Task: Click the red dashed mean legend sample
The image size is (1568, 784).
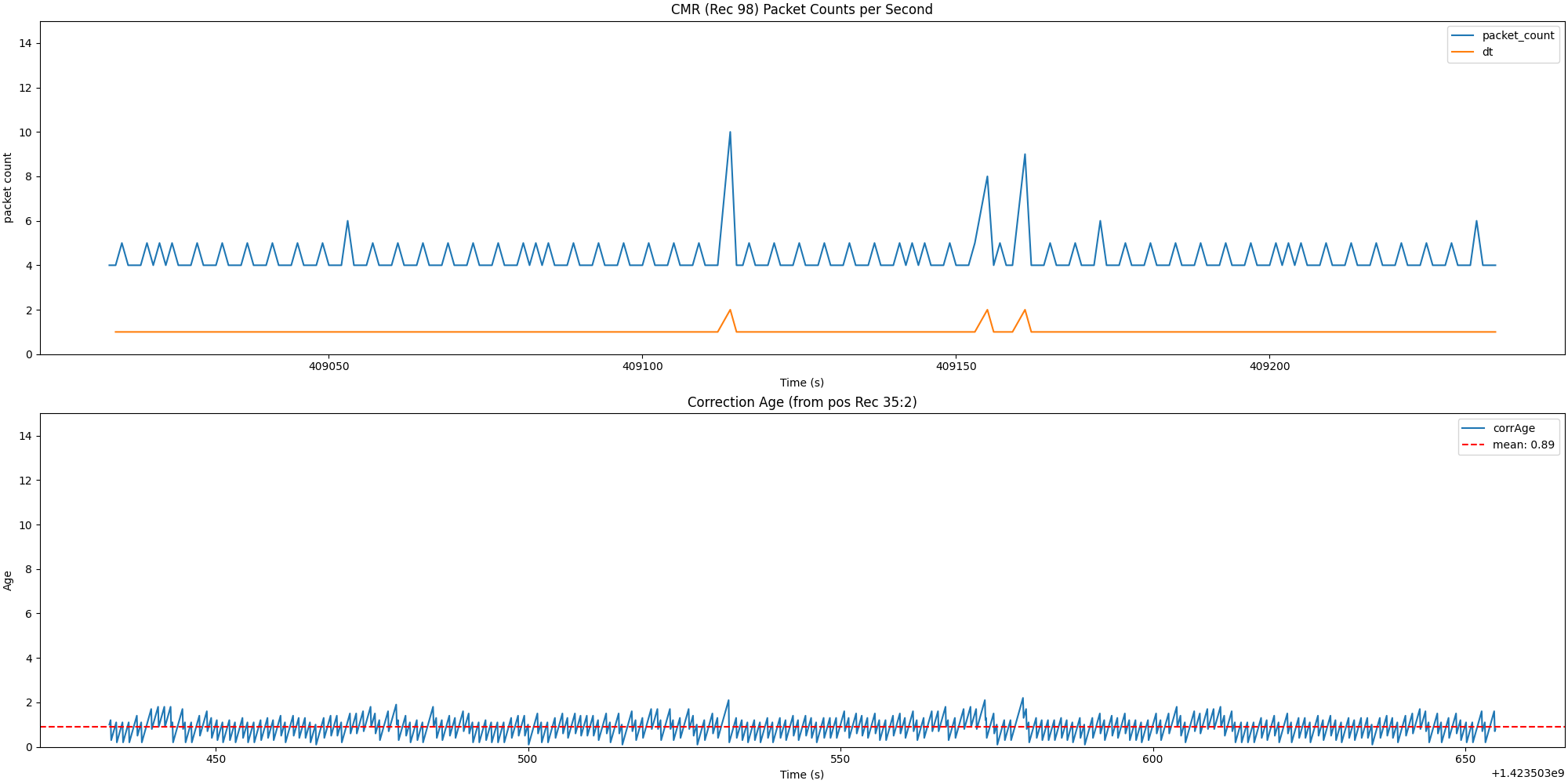Action: 1473,445
